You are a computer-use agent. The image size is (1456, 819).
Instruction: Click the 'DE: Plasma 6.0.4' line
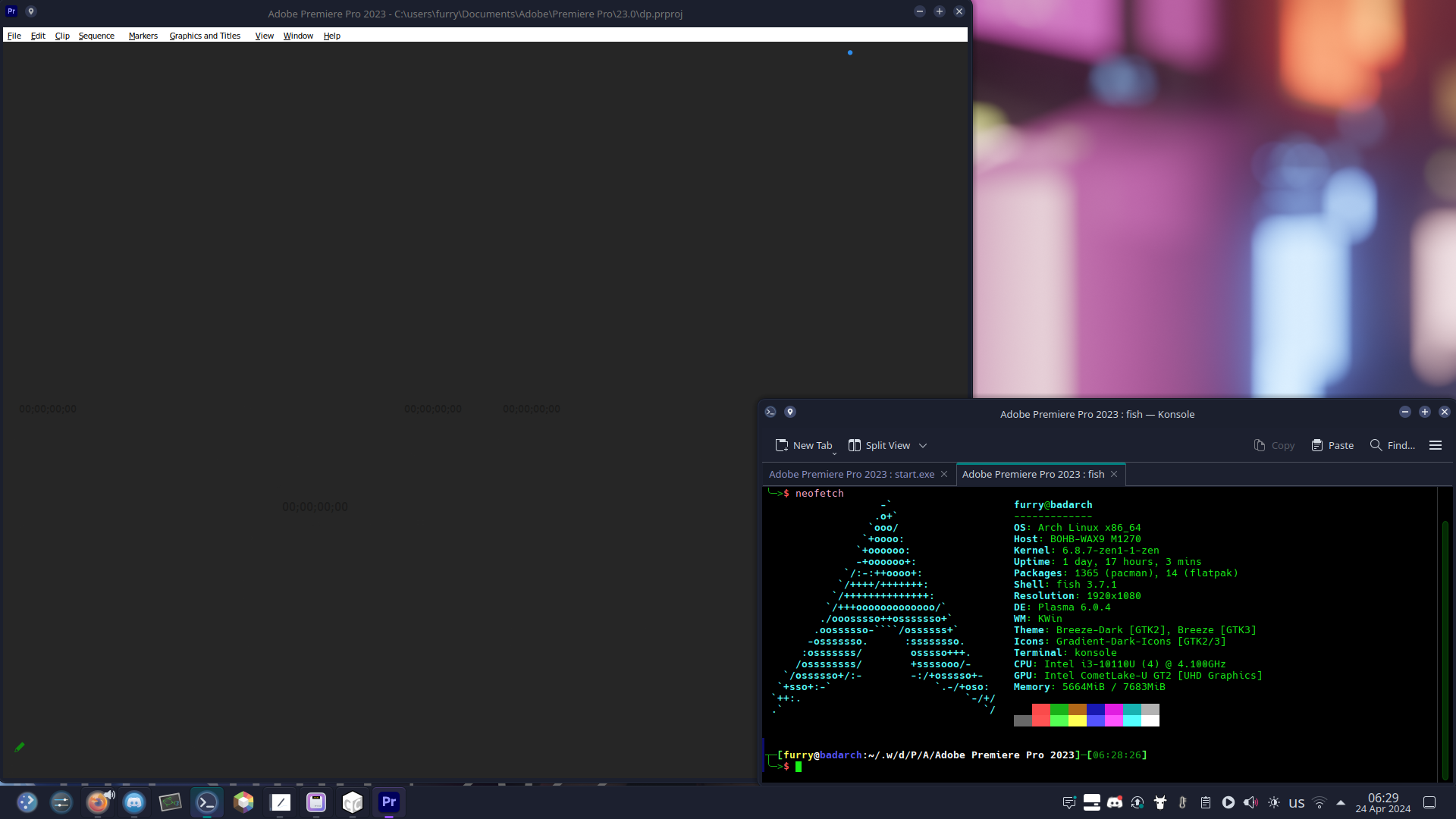click(x=1062, y=607)
